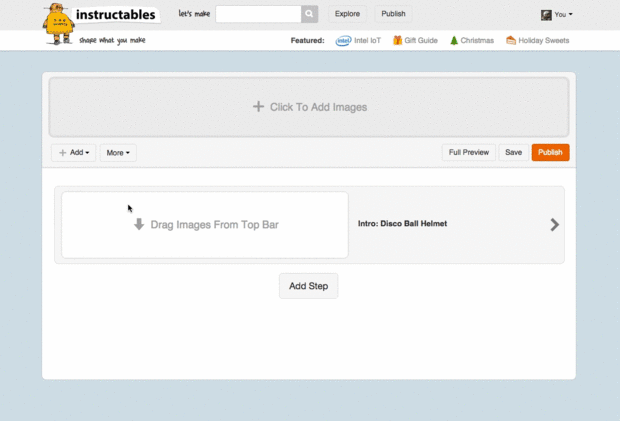Click To Add Images upload area
This screenshot has width=620, height=421.
(x=309, y=107)
